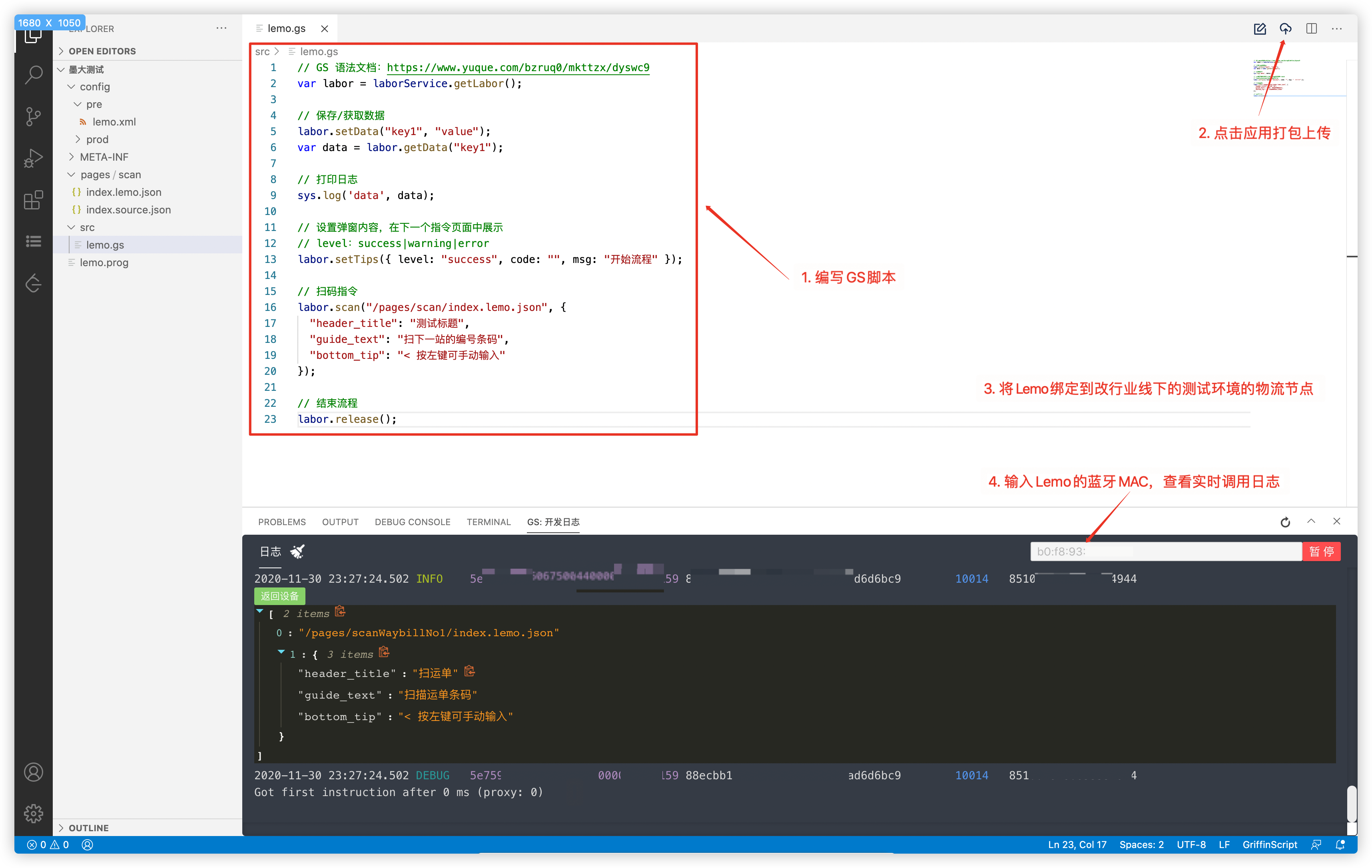This screenshot has height=868, width=1372.
Task: Click the Bluetooth MAC input field
Action: (1165, 551)
